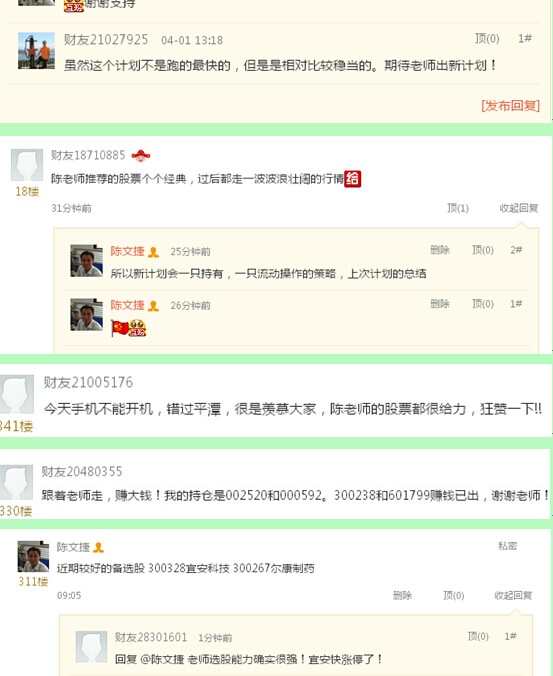The height and width of the screenshot is (676, 553).
Task: Click 删除 on 陈文捷's 1# reply
Action: click(440, 304)
